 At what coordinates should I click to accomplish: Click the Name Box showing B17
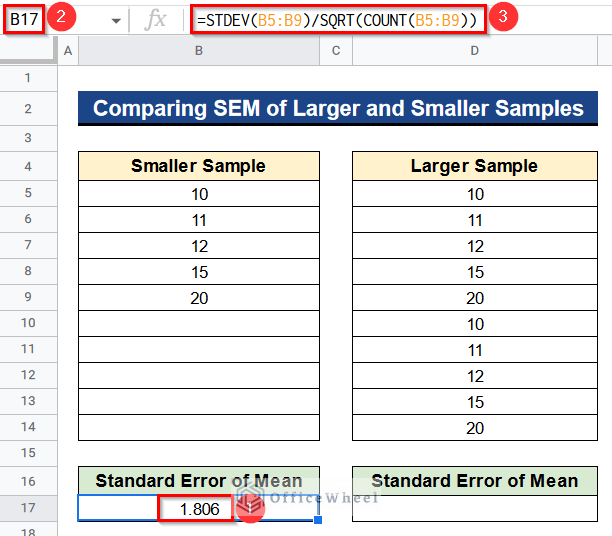[24, 19]
